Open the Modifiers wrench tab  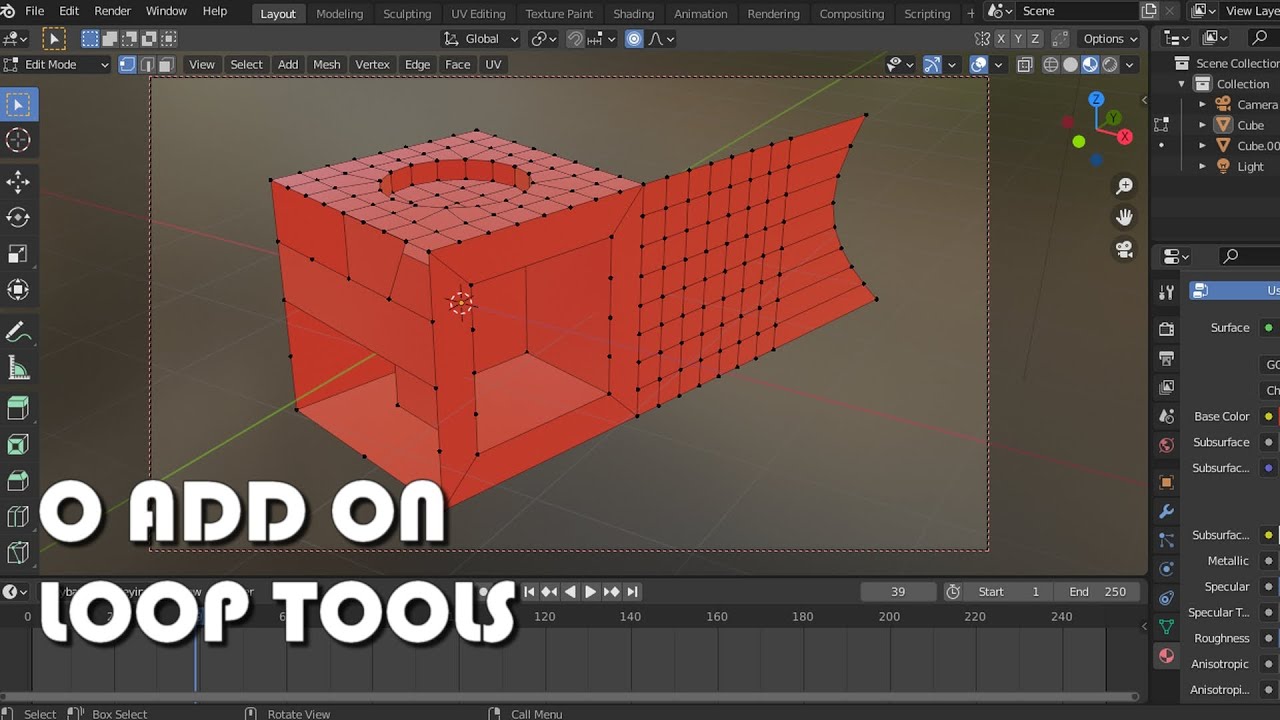(x=1166, y=512)
